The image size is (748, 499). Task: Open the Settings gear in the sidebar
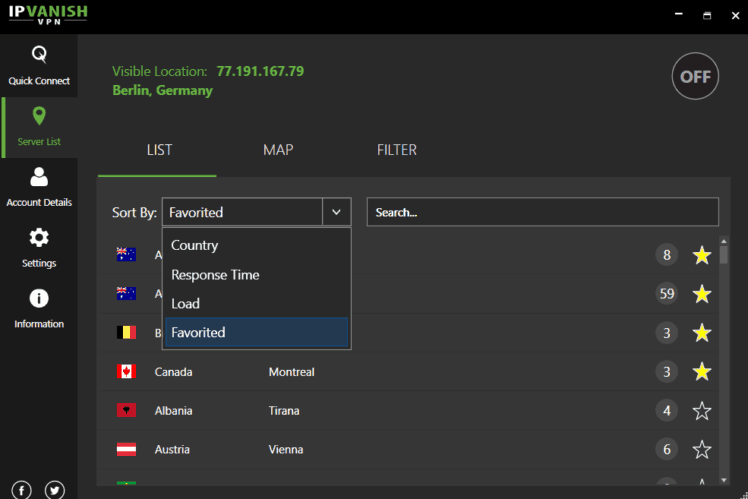point(39,248)
